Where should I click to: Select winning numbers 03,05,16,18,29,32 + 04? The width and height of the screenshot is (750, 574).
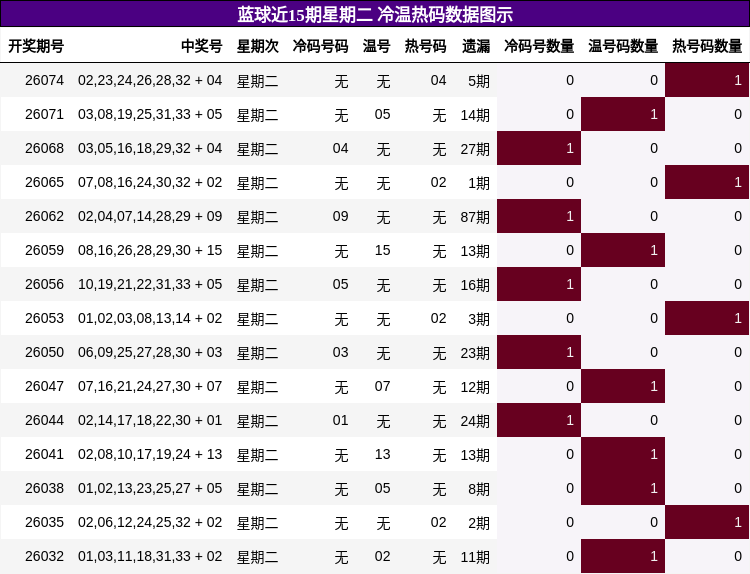[150, 148]
